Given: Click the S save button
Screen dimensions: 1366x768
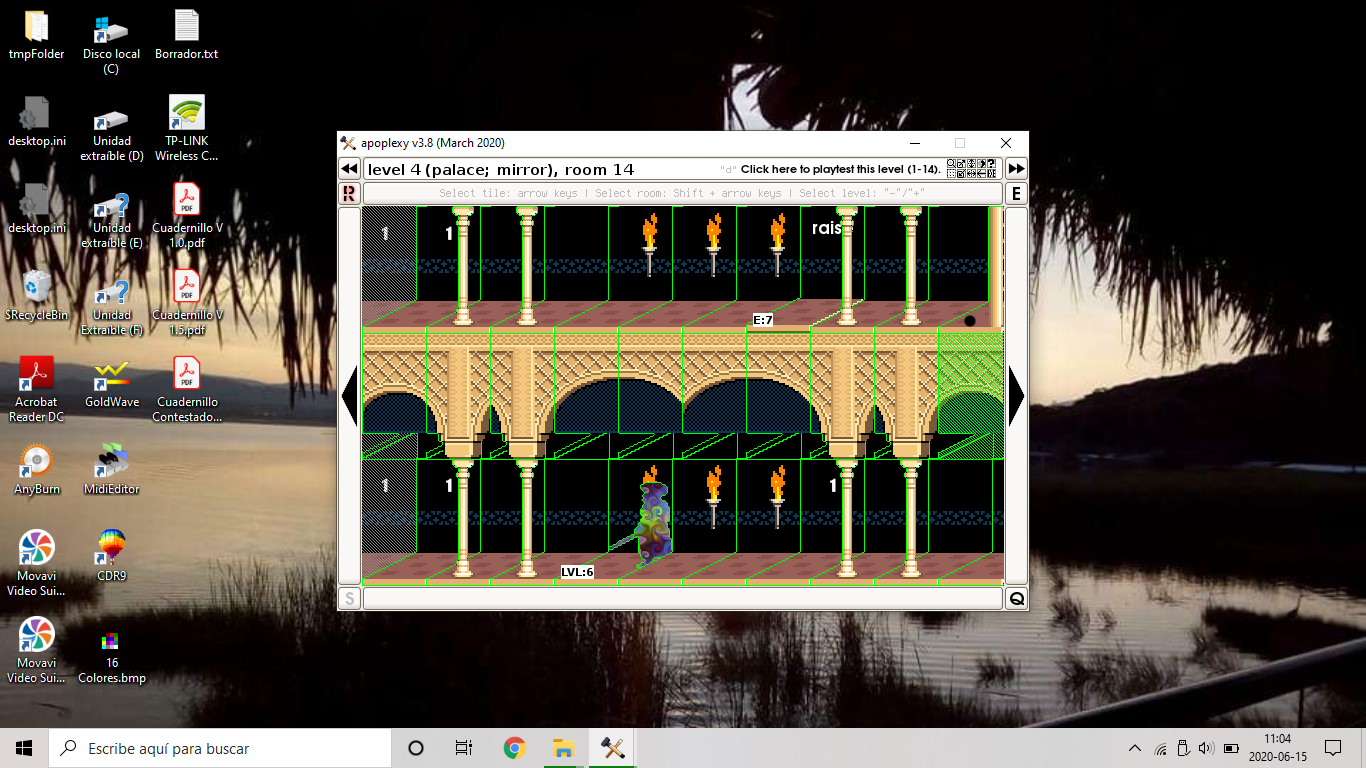Looking at the screenshot, I should click(349, 598).
